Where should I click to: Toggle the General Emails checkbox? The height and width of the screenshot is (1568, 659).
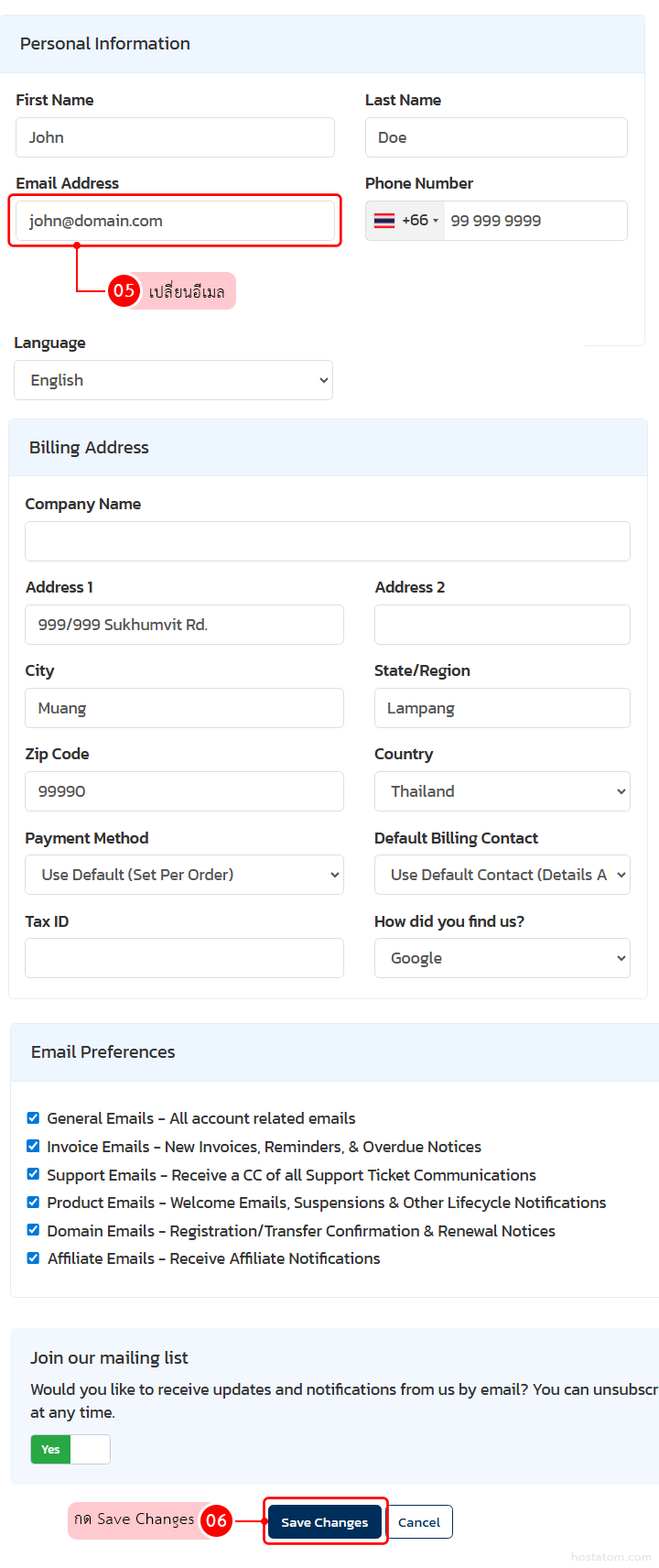click(x=33, y=1117)
